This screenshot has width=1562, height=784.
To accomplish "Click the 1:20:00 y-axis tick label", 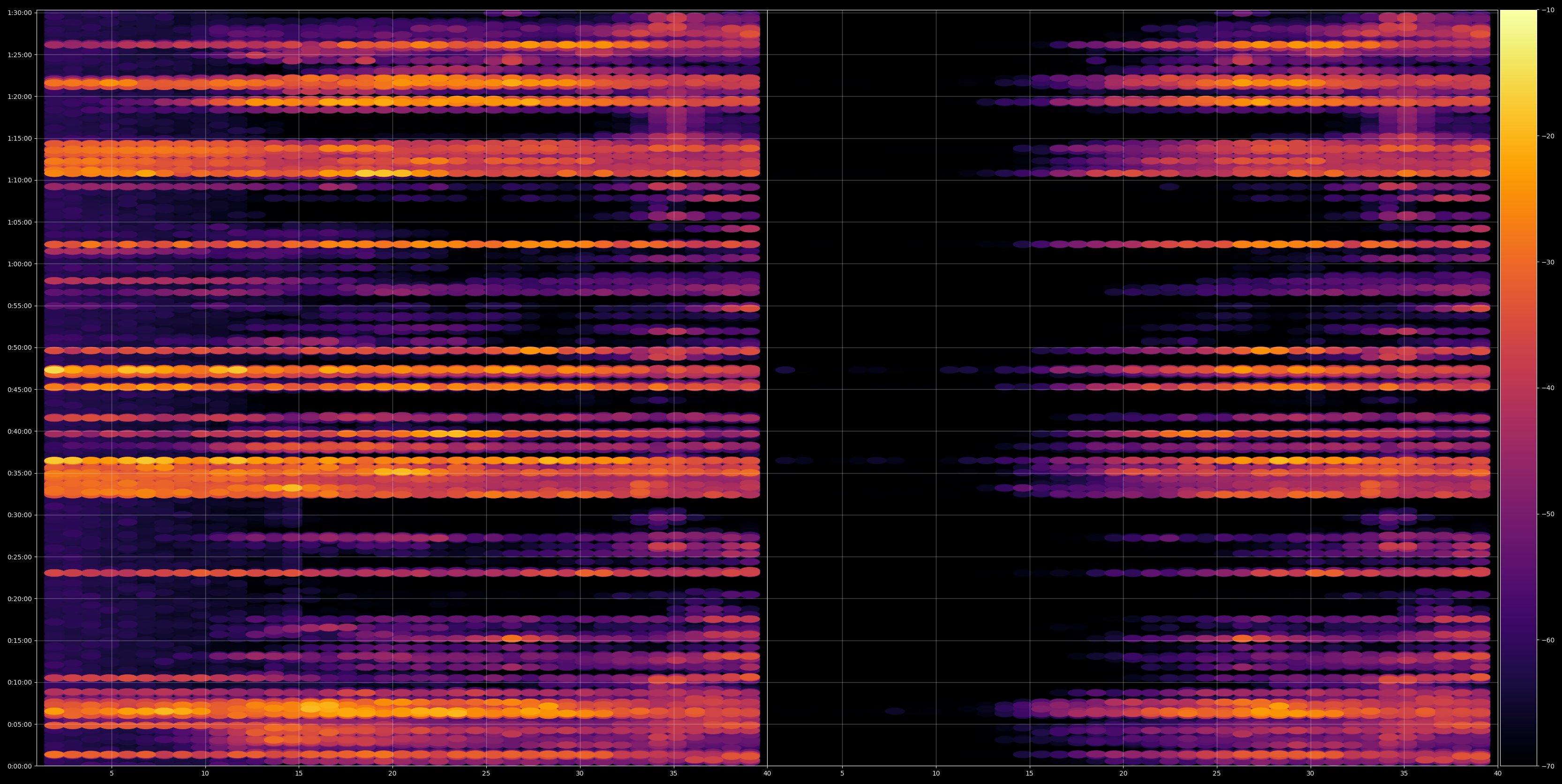I will (19, 97).
